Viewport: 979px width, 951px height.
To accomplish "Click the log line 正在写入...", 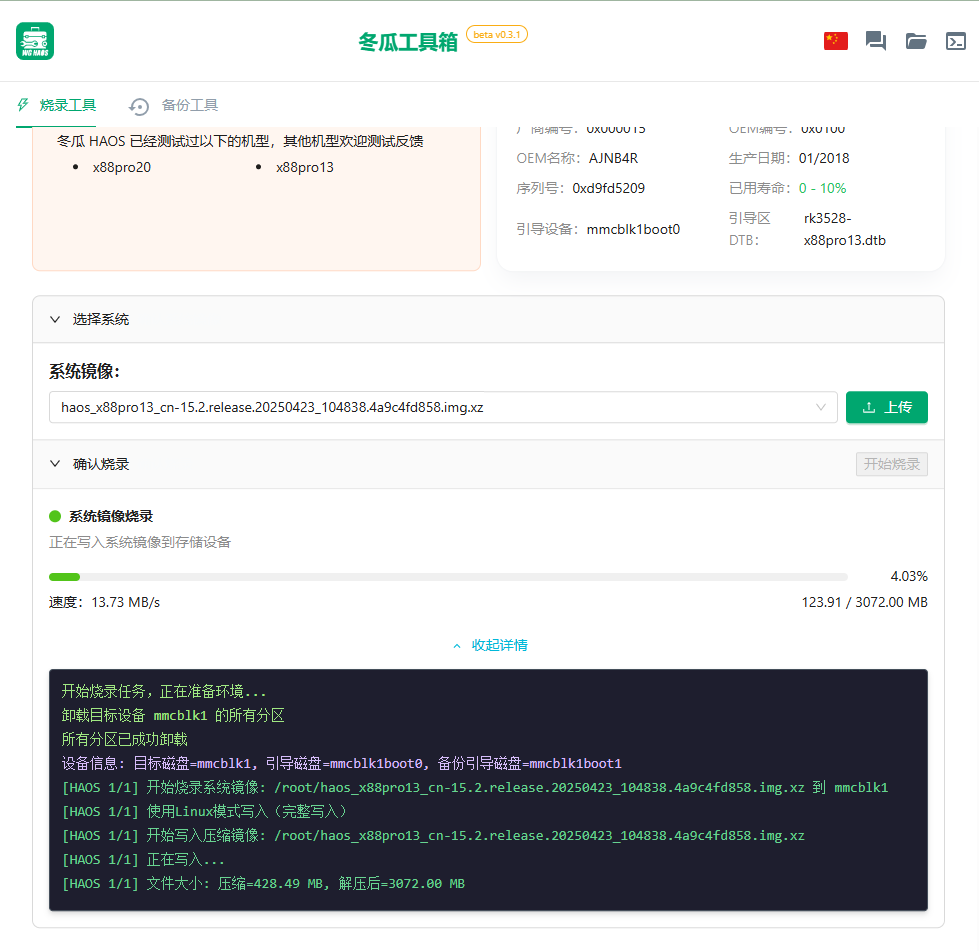I will coord(143,859).
